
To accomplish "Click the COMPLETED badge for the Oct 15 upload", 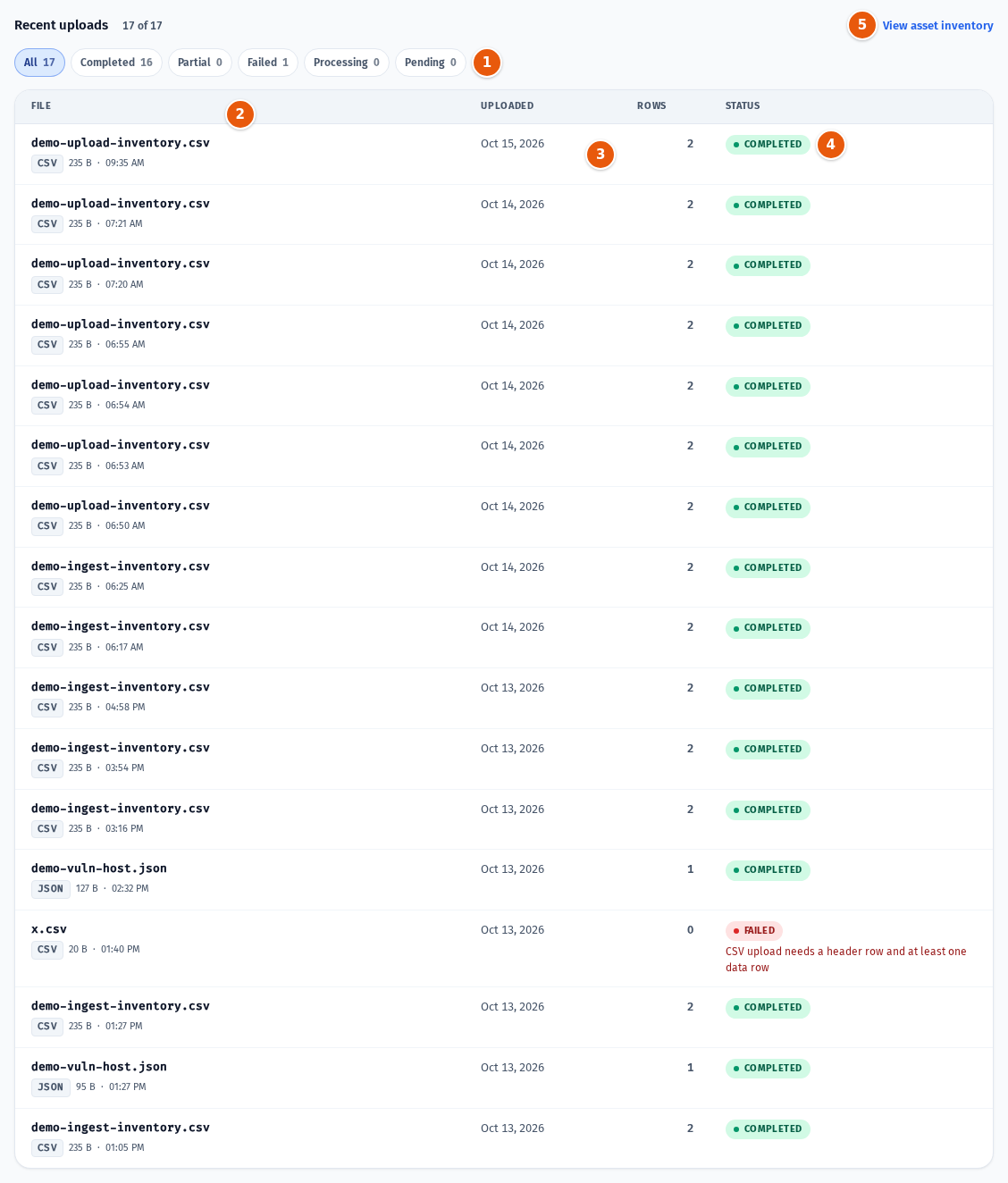I will point(768,145).
